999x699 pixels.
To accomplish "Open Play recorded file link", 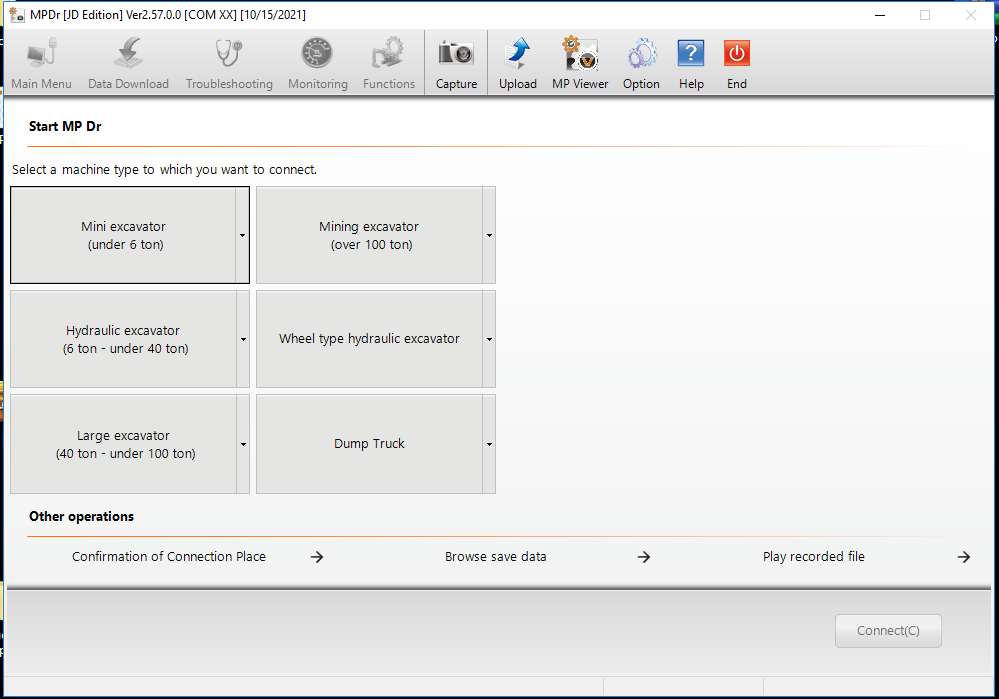I will click(814, 556).
